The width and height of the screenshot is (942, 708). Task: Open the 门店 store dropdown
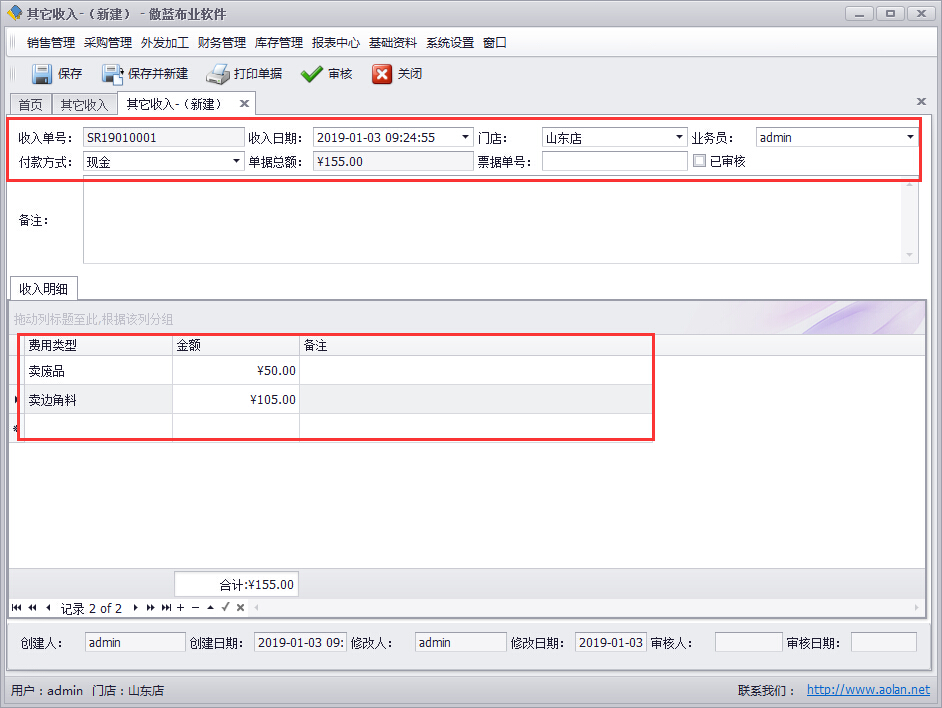679,138
